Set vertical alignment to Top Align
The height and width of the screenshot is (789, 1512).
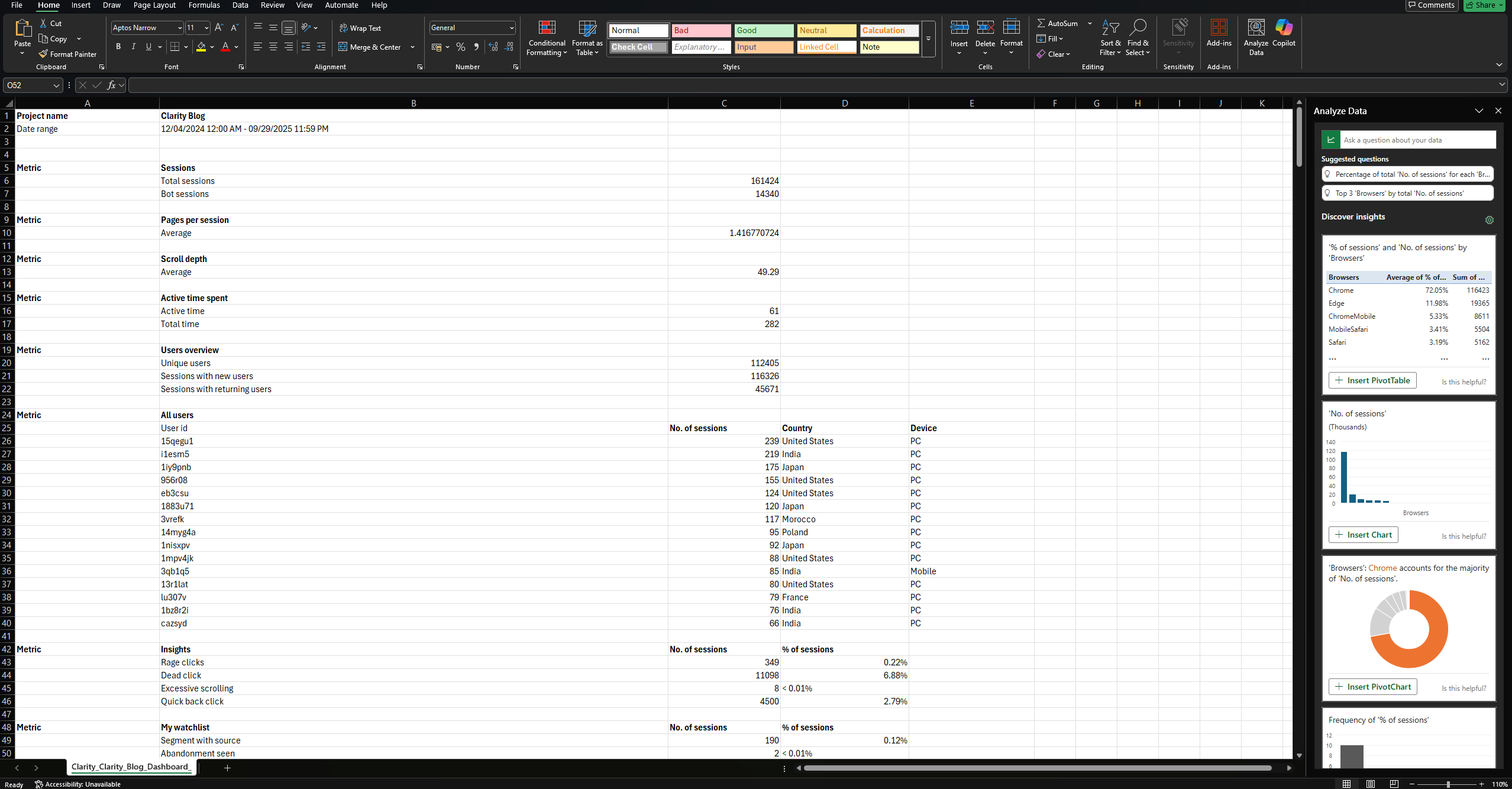click(258, 27)
